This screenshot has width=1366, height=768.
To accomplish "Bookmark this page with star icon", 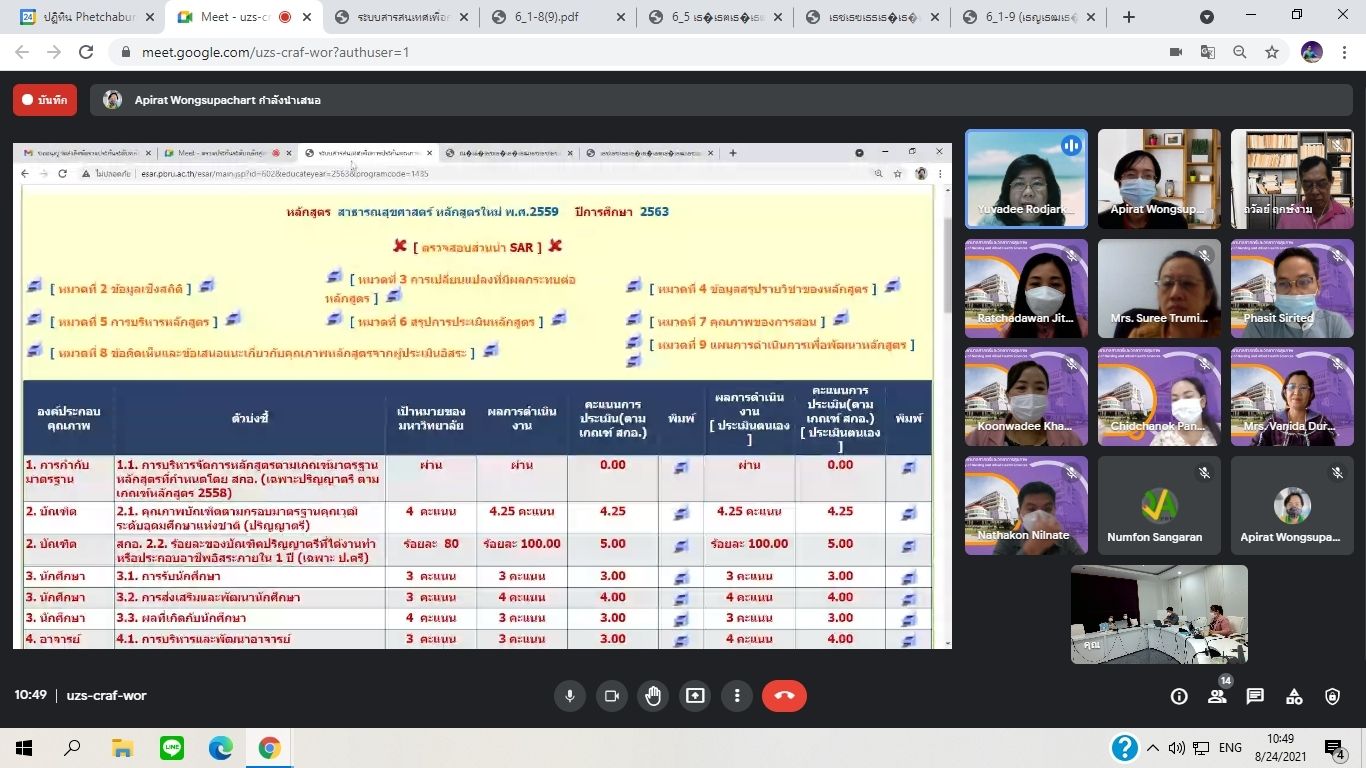I will coord(1272,52).
